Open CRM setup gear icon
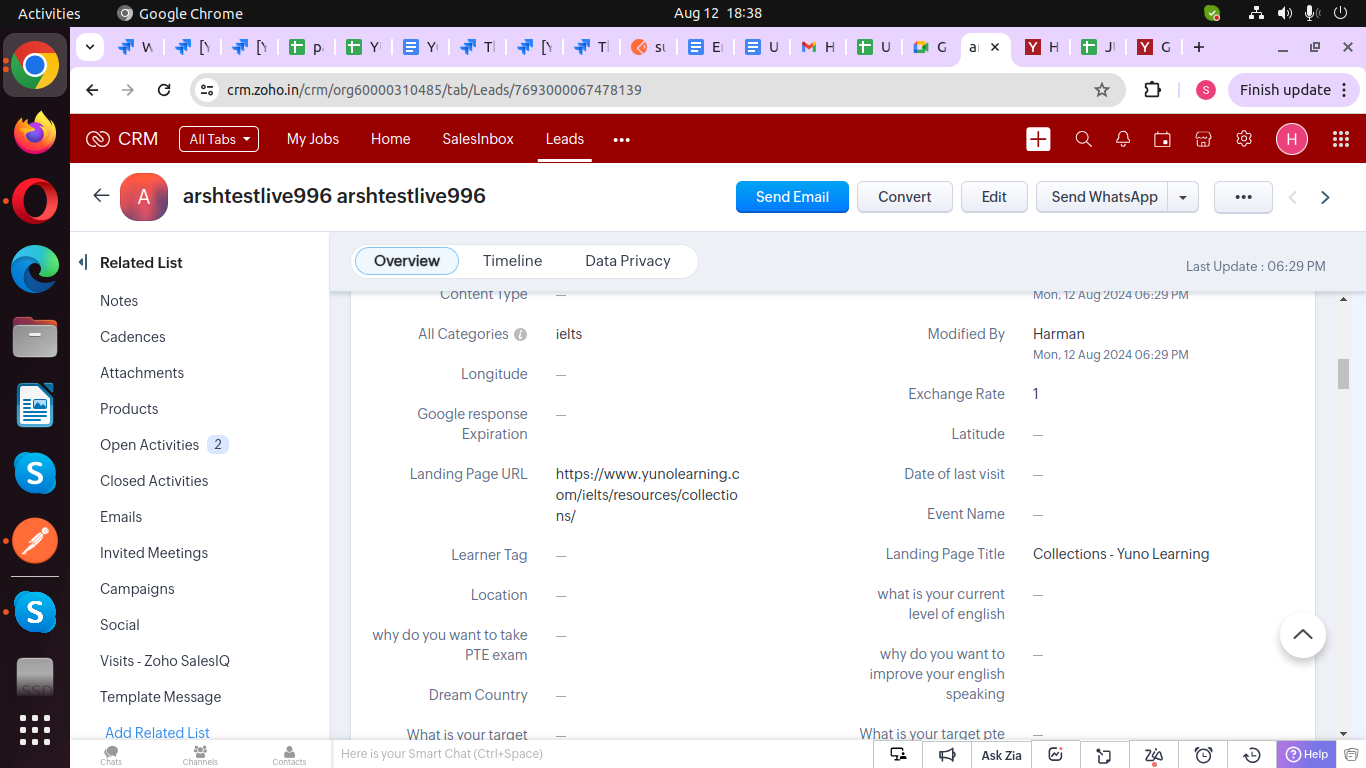1366x768 pixels. click(1244, 139)
